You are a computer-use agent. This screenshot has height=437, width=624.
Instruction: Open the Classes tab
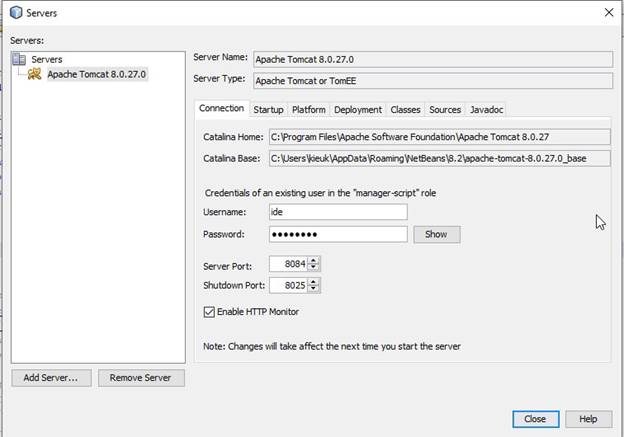click(x=405, y=109)
